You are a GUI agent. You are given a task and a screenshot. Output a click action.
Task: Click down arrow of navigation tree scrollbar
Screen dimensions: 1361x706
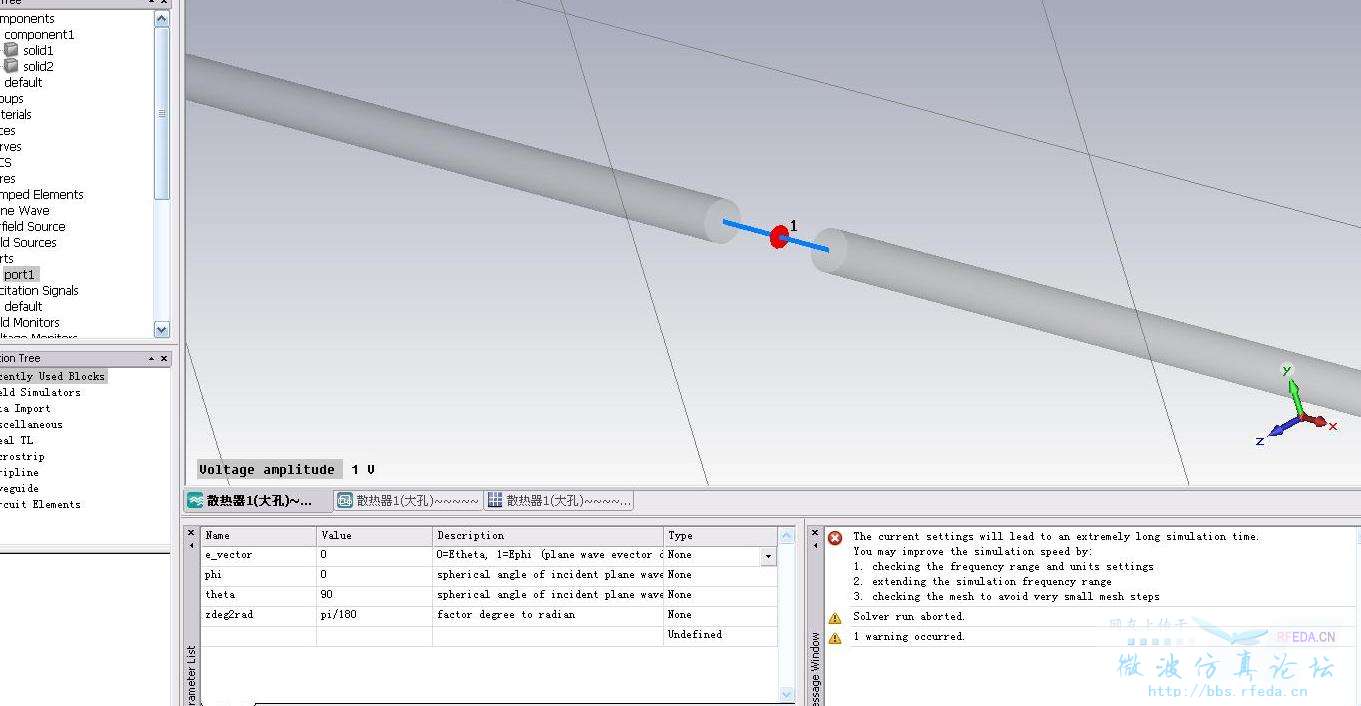point(162,329)
